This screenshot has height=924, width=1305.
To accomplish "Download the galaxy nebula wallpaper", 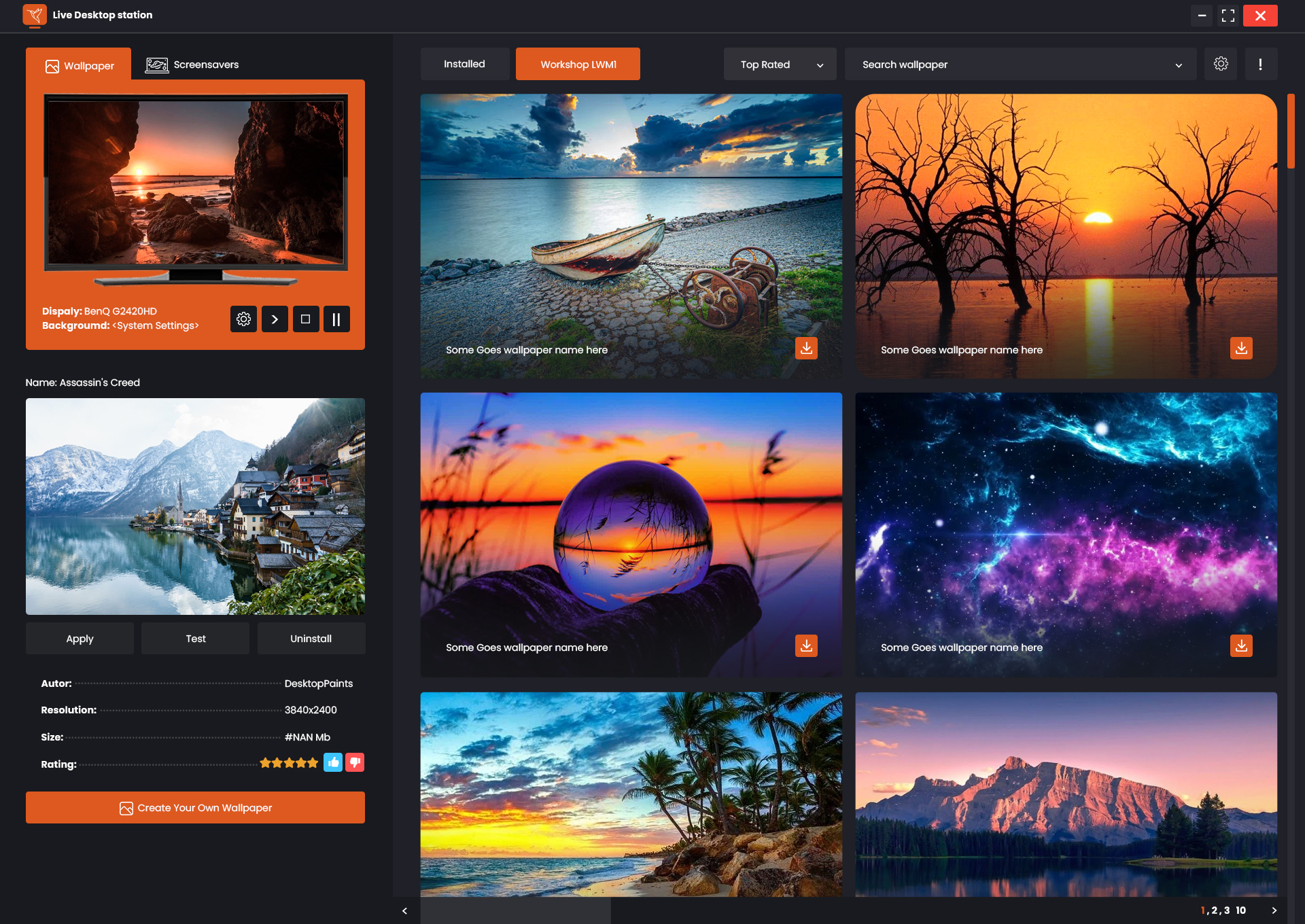I will point(1242,645).
